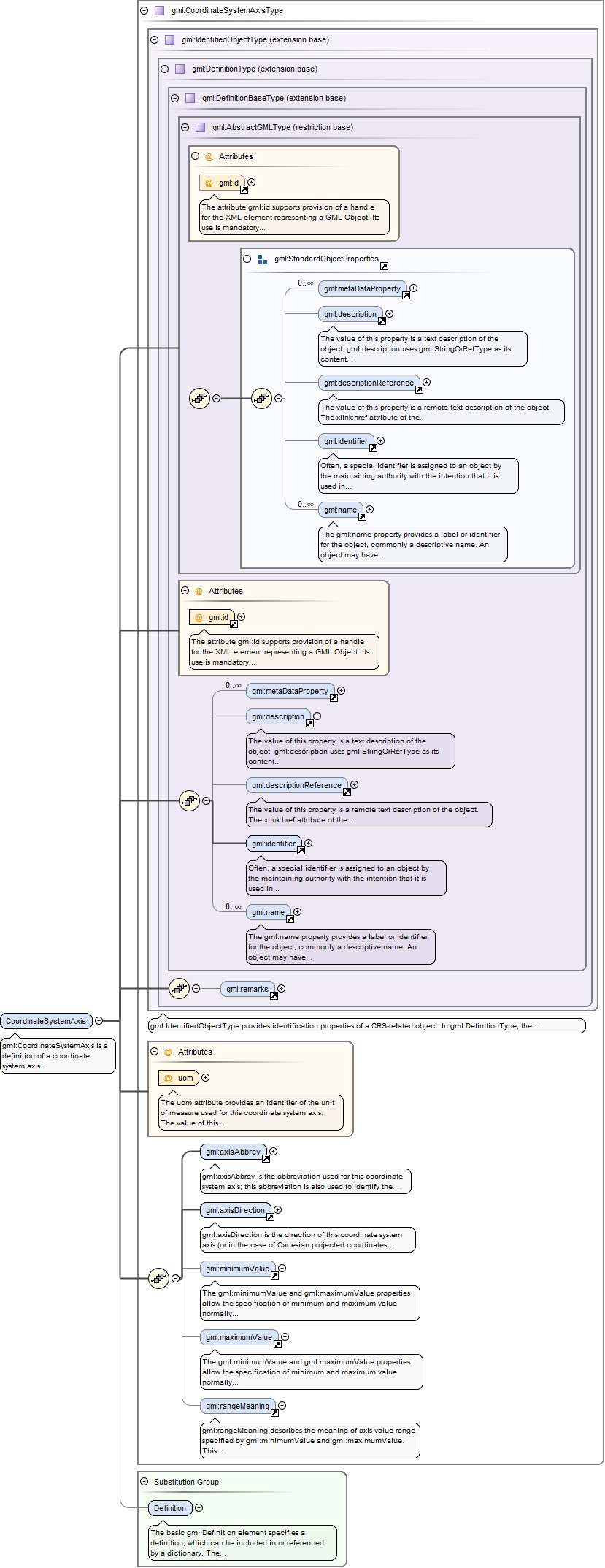
Task: Follow the reference arrow on gml:StandardObjectProperties
Action: (384, 266)
